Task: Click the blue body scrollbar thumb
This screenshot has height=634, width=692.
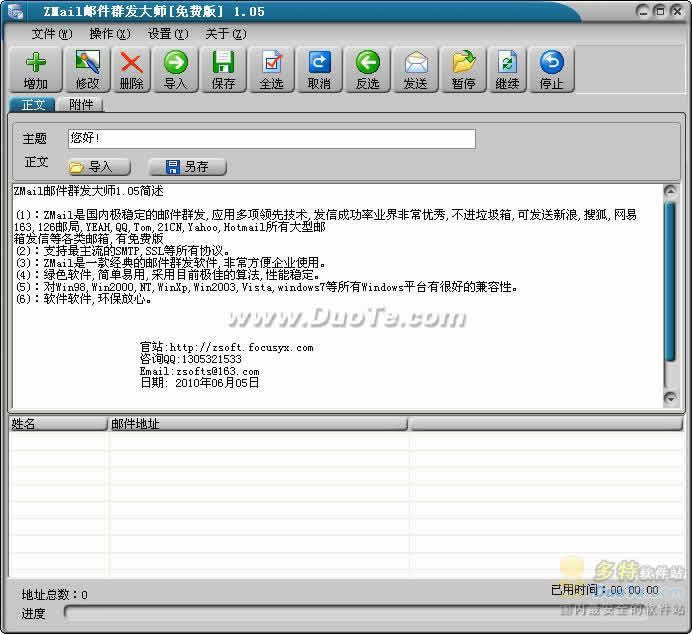Action: click(x=670, y=281)
